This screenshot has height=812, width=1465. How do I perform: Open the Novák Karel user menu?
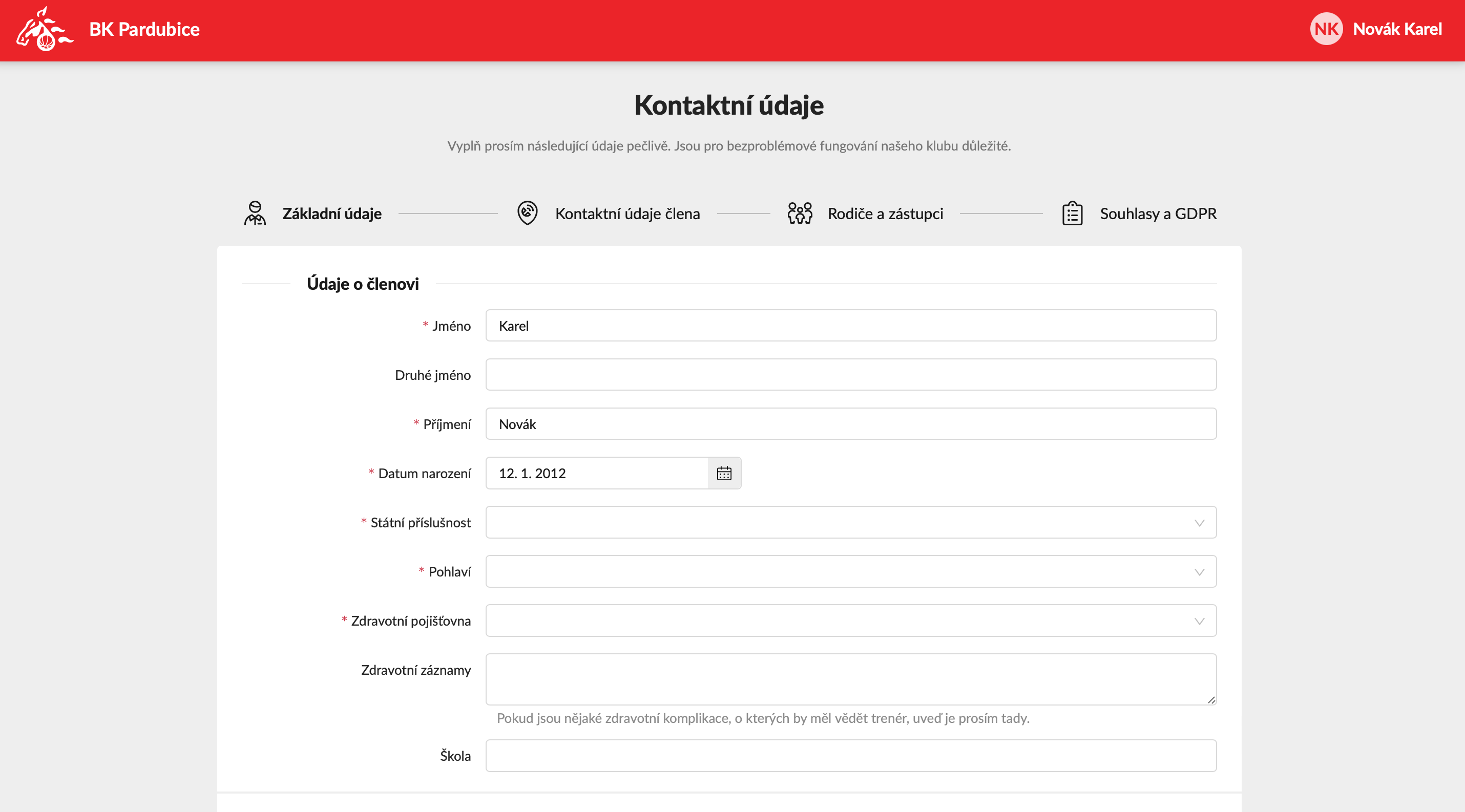pyautogui.click(x=1397, y=29)
